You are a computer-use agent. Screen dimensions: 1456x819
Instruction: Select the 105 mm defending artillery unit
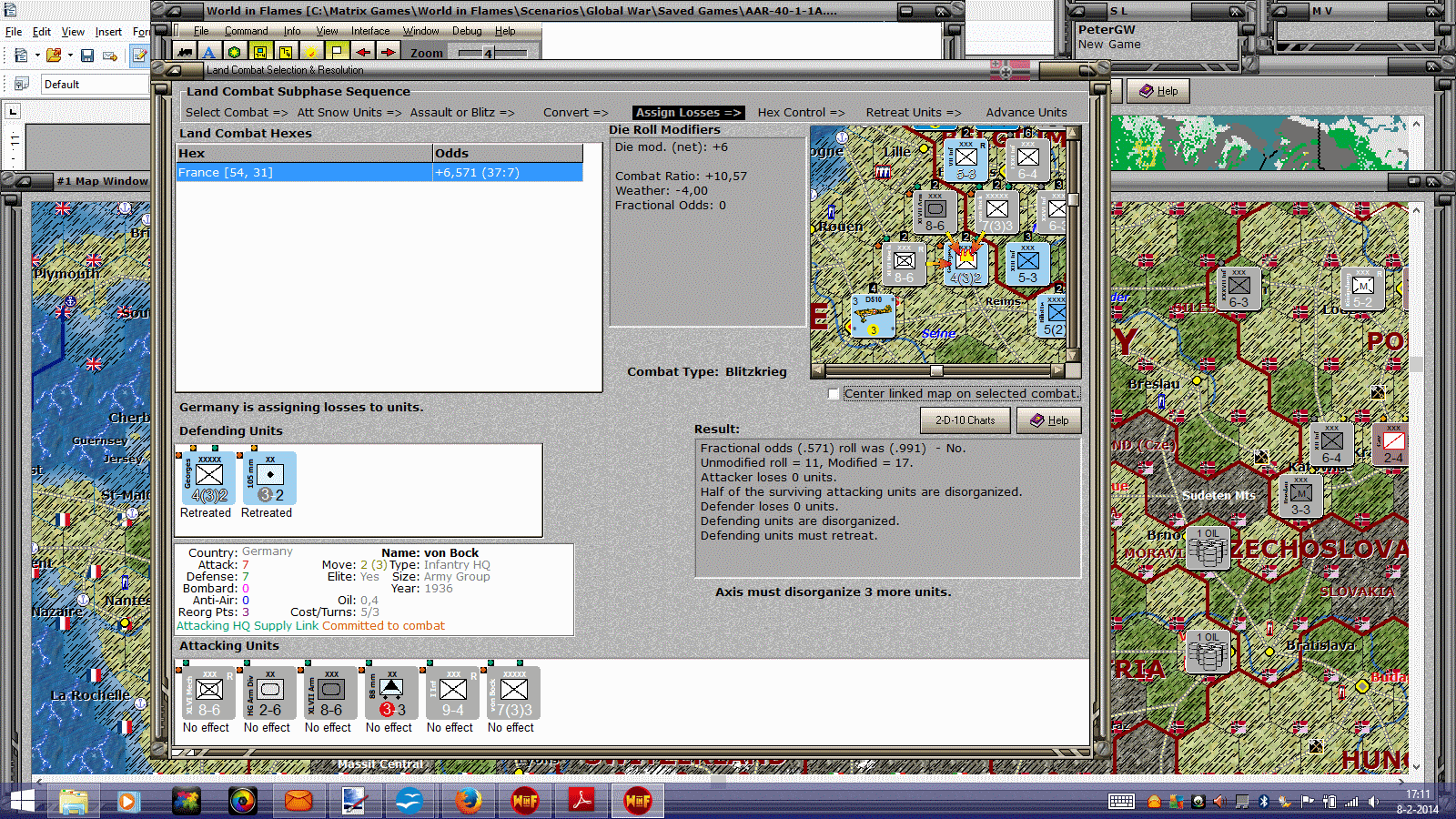(x=268, y=478)
